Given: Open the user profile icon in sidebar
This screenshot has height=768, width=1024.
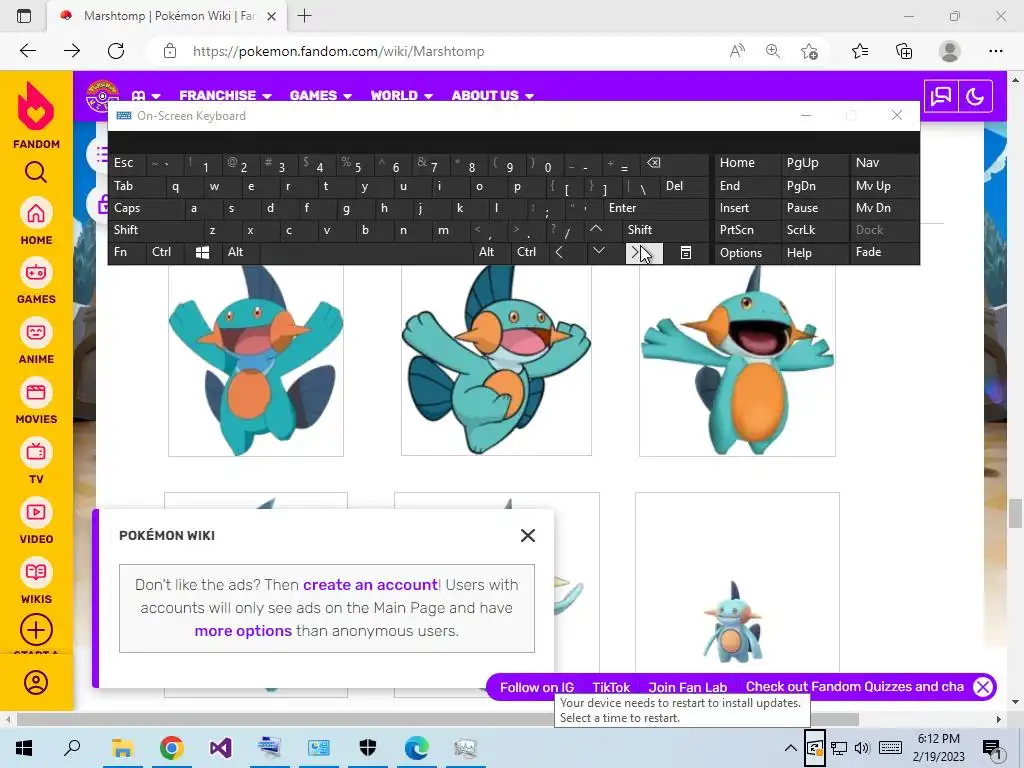Looking at the screenshot, I should pos(36,682).
